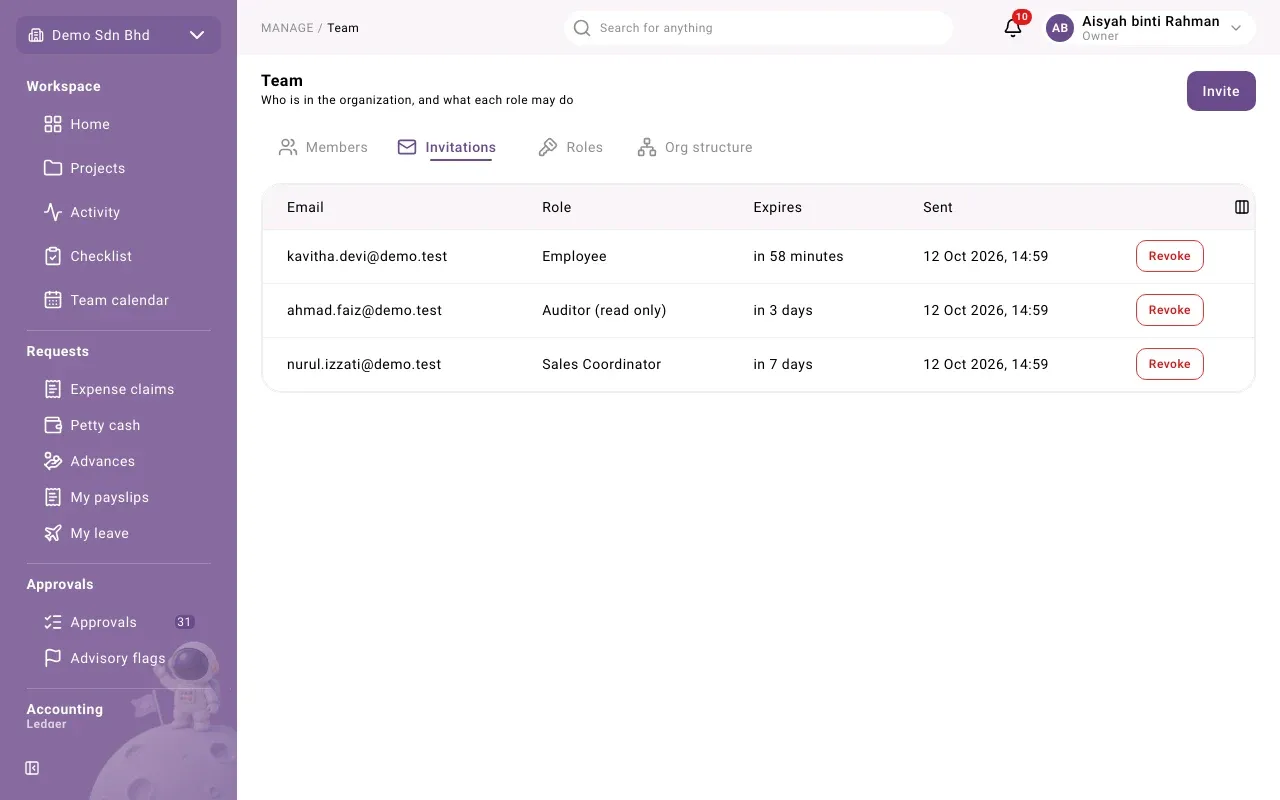
Task: Click the Employee role cell
Action: [574, 256]
